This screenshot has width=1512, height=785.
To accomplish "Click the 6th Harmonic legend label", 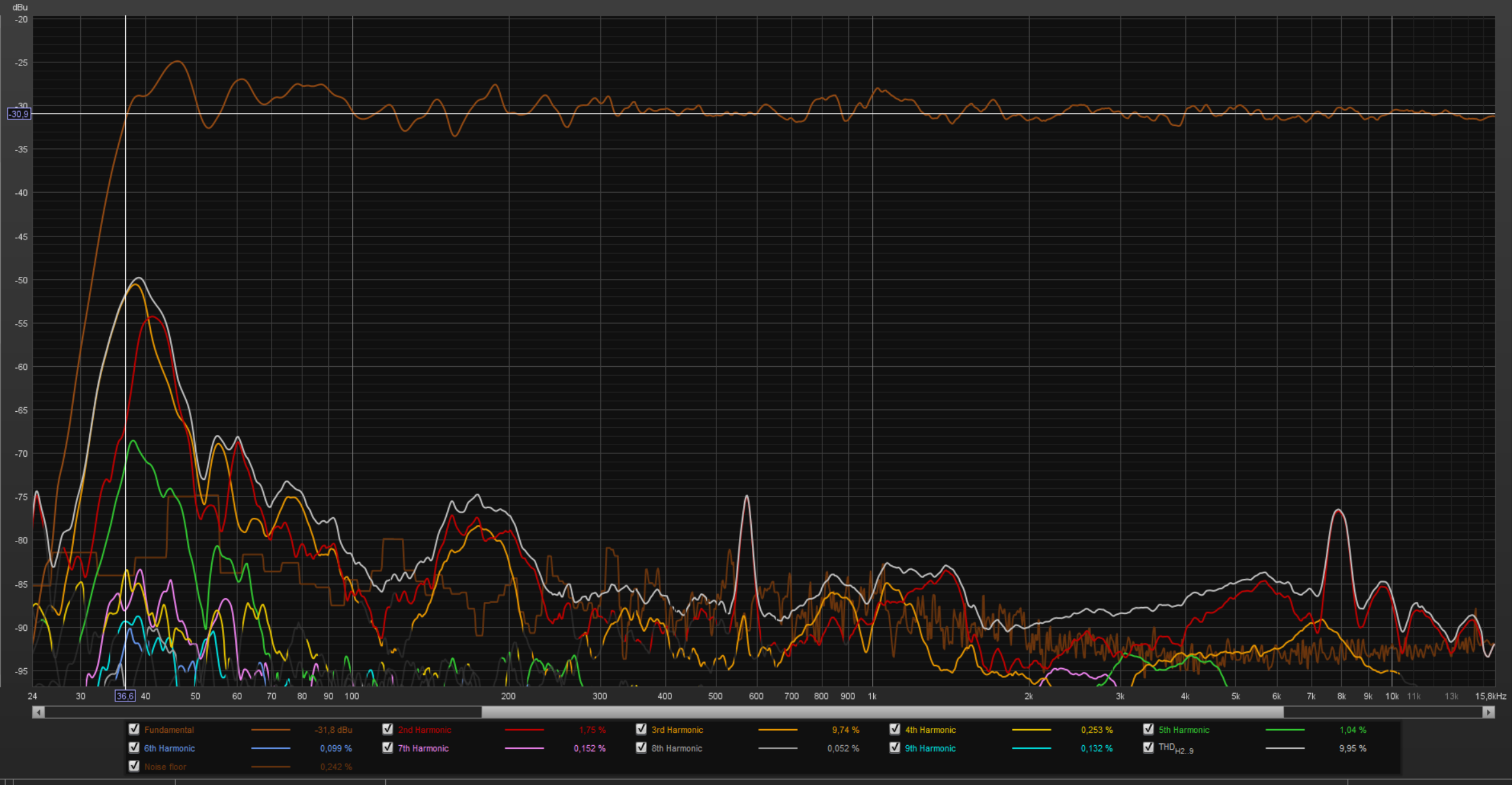I will [x=169, y=749].
